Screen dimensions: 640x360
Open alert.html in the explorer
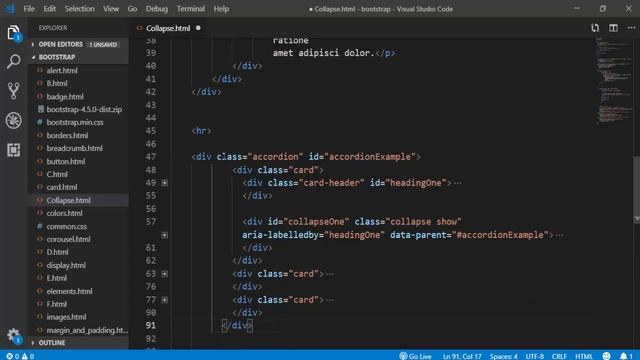pos(78,70)
